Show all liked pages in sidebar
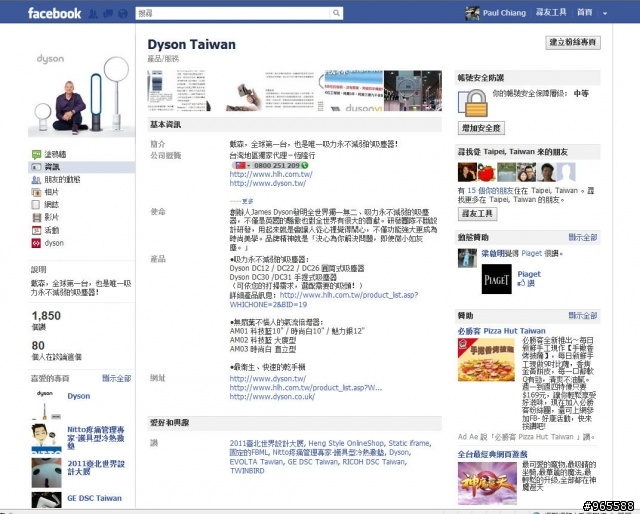 tap(117, 378)
